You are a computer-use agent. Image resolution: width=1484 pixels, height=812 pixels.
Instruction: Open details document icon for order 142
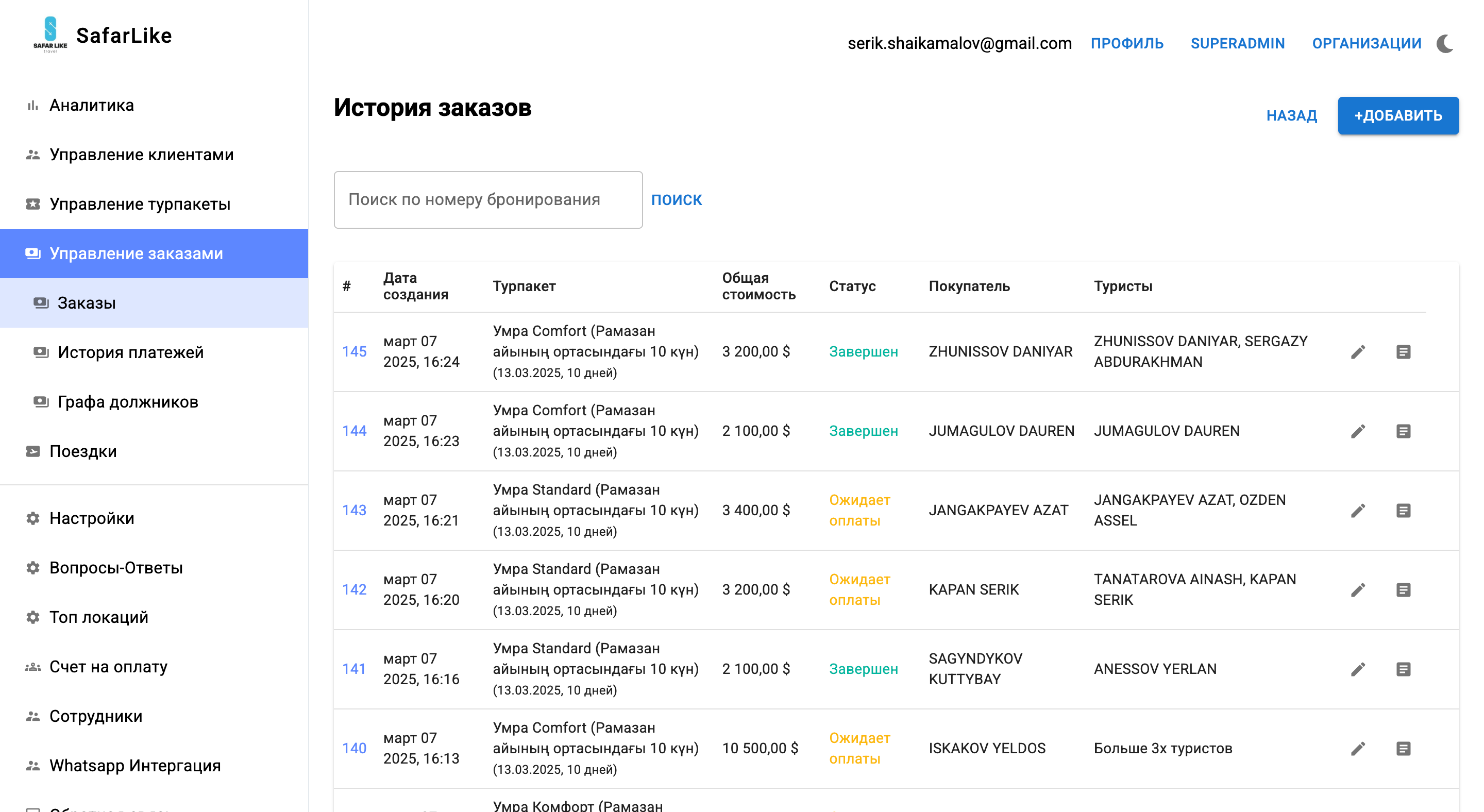[x=1403, y=590]
